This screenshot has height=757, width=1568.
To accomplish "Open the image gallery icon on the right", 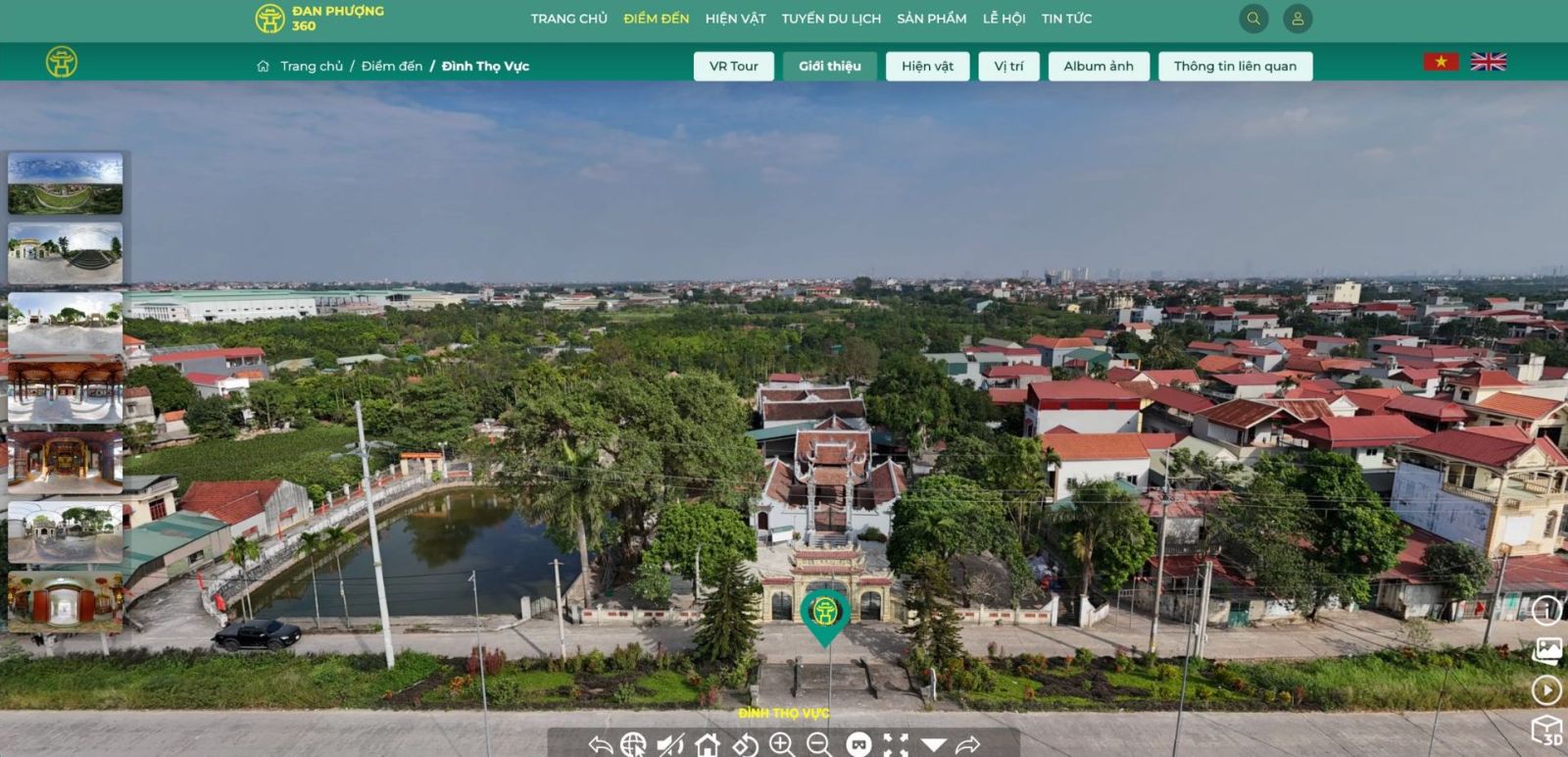I will pyautogui.click(x=1546, y=649).
